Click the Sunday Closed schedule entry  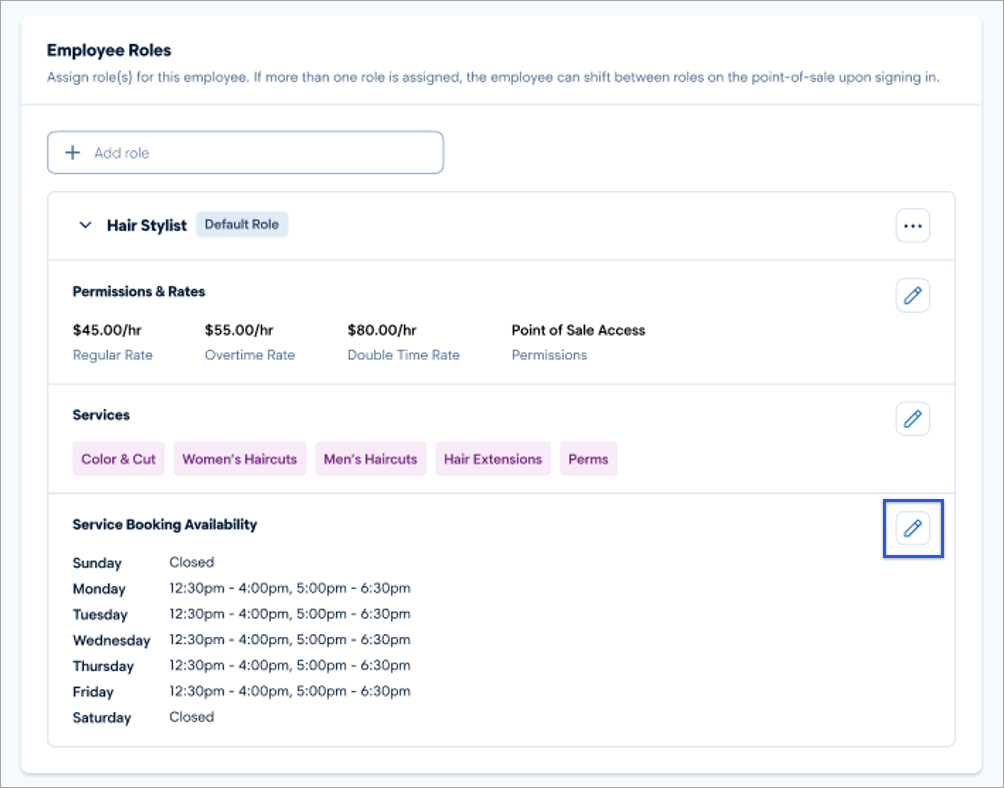(x=191, y=562)
